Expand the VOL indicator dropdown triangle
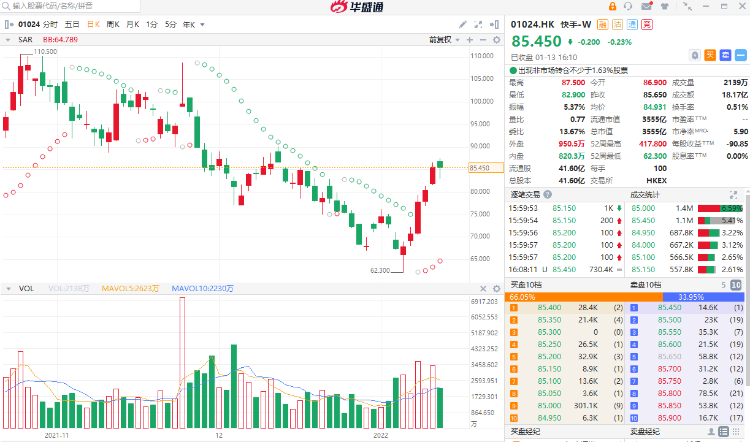Image resolution: width=750 pixels, height=442 pixels. point(8,288)
